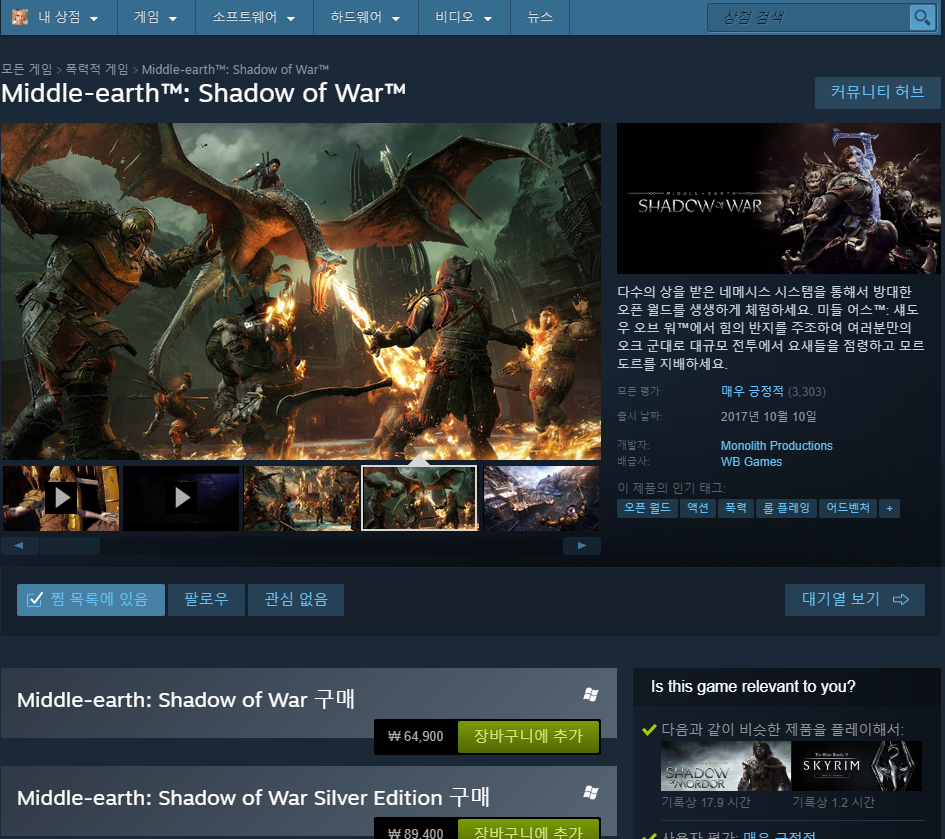Play the second dark trailer thumbnail
The height and width of the screenshot is (839, 945).
coord(181,498)
